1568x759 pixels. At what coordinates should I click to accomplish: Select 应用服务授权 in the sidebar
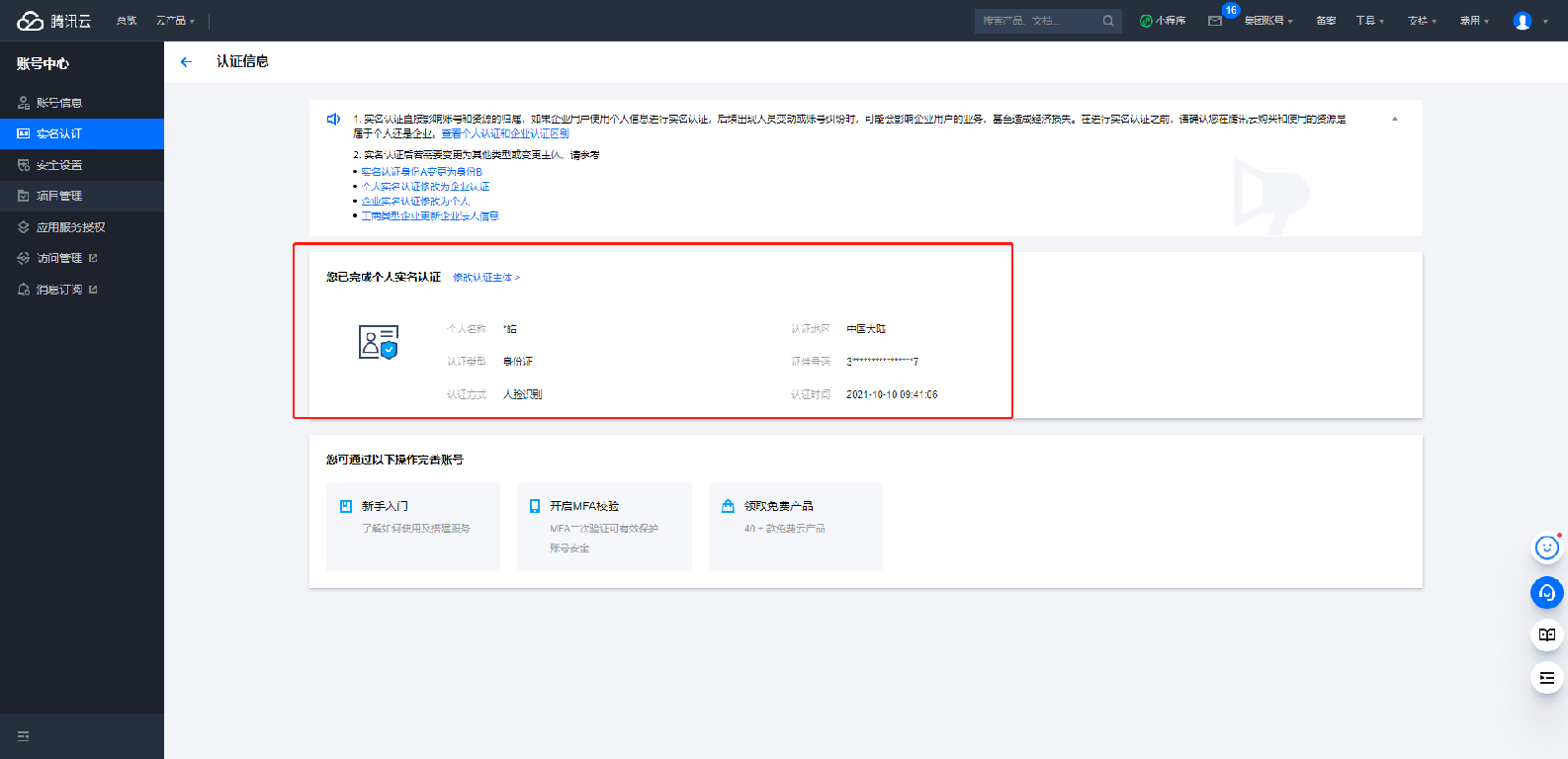pyautogui.click(x=82, y=227)
